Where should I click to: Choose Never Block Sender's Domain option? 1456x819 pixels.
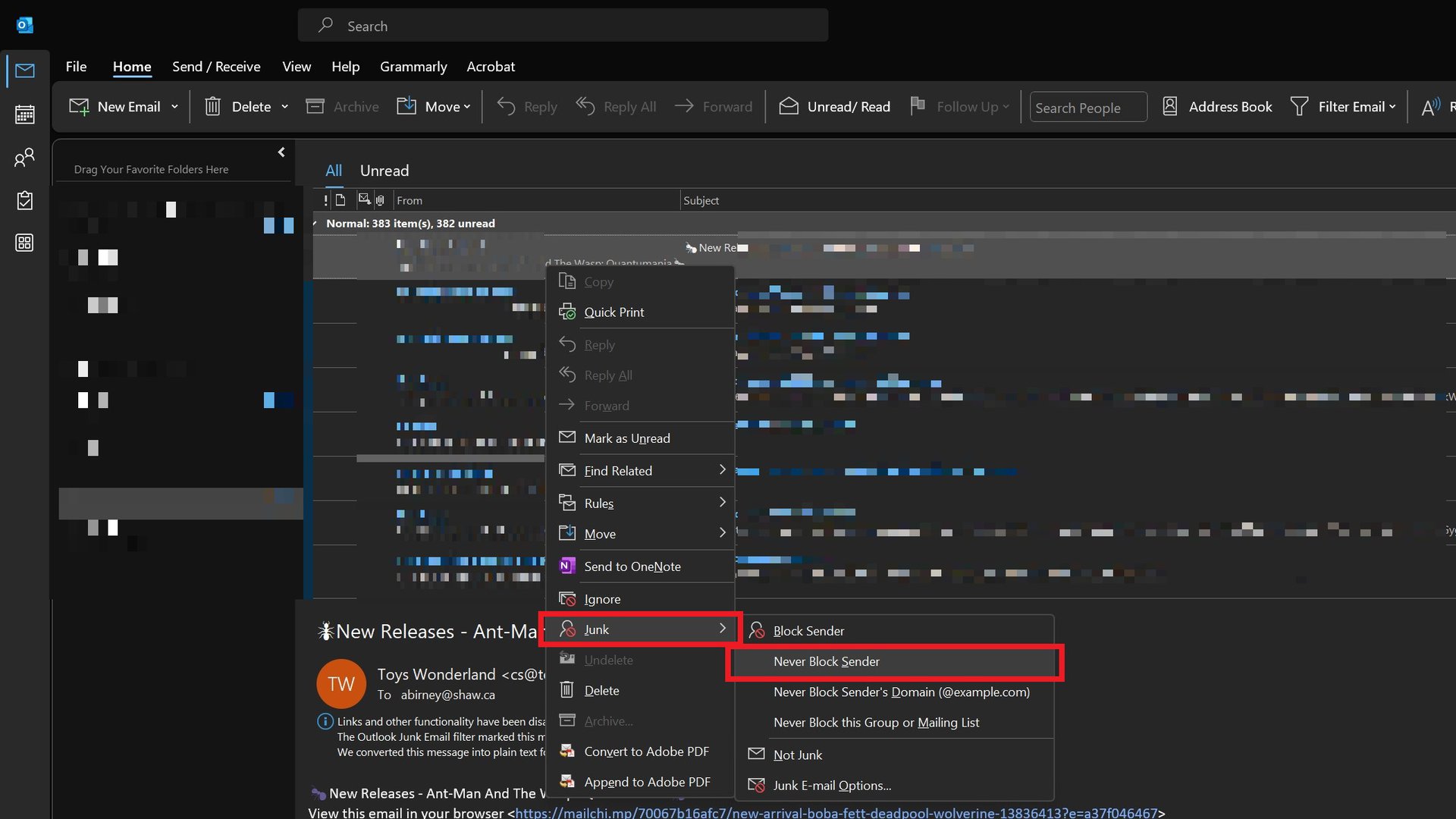click(x=895, y=692)
